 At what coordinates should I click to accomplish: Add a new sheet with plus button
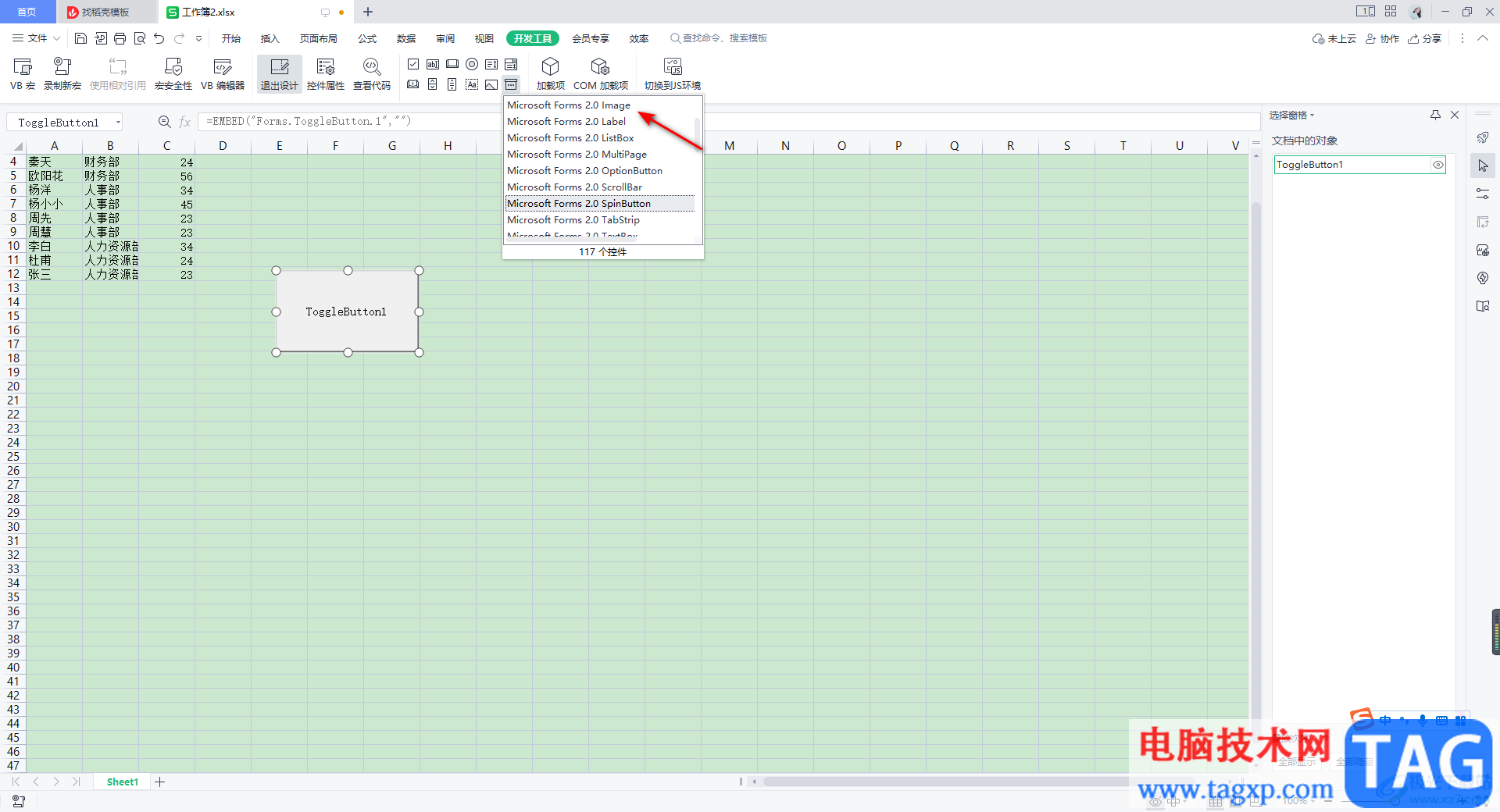pyautogui.click(x=160, y=782)
